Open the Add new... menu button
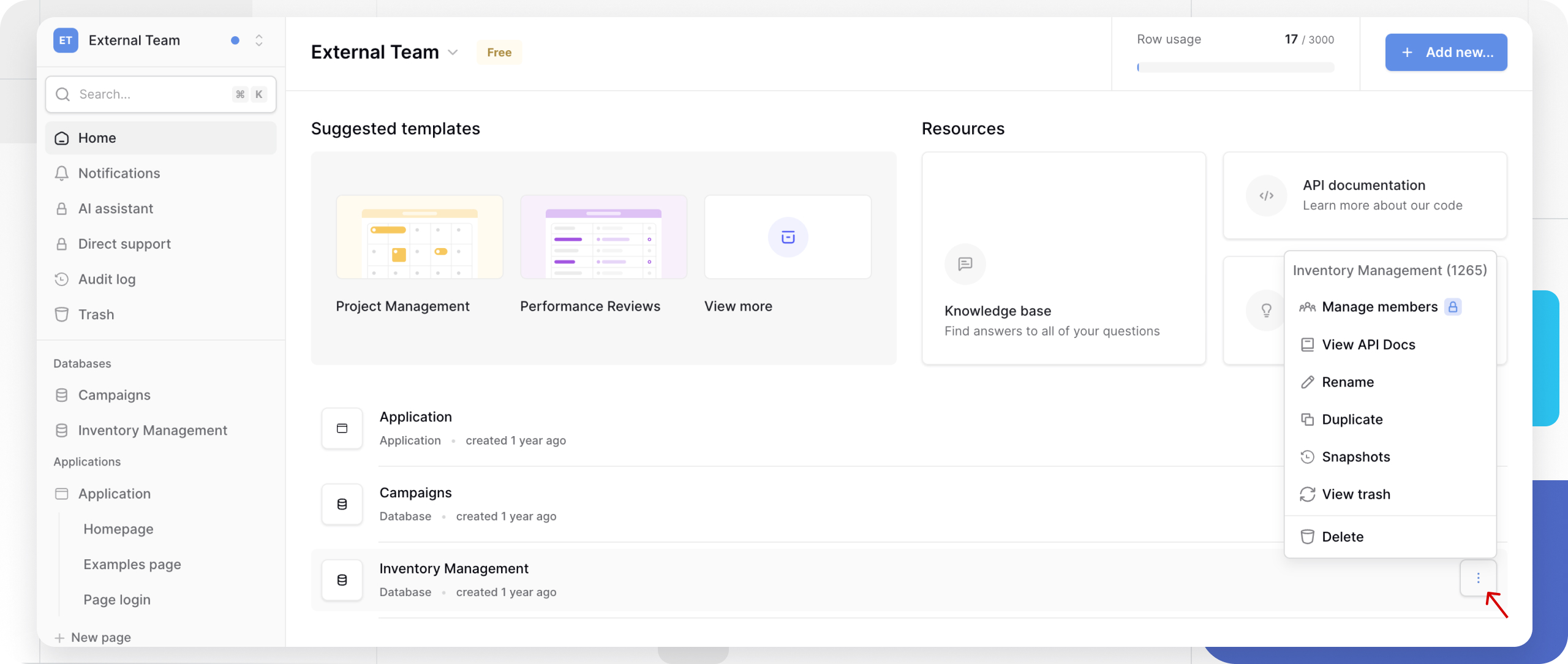This screenshot has height=664, width=1568. tap(1445, 53)
